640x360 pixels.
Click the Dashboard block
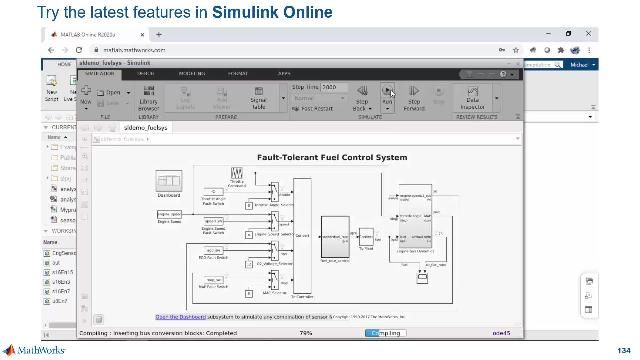169,180
